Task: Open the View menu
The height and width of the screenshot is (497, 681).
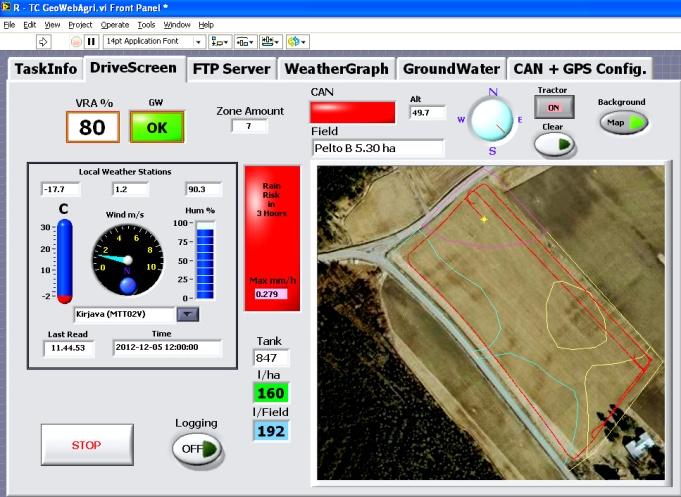Action: (53, 25)
